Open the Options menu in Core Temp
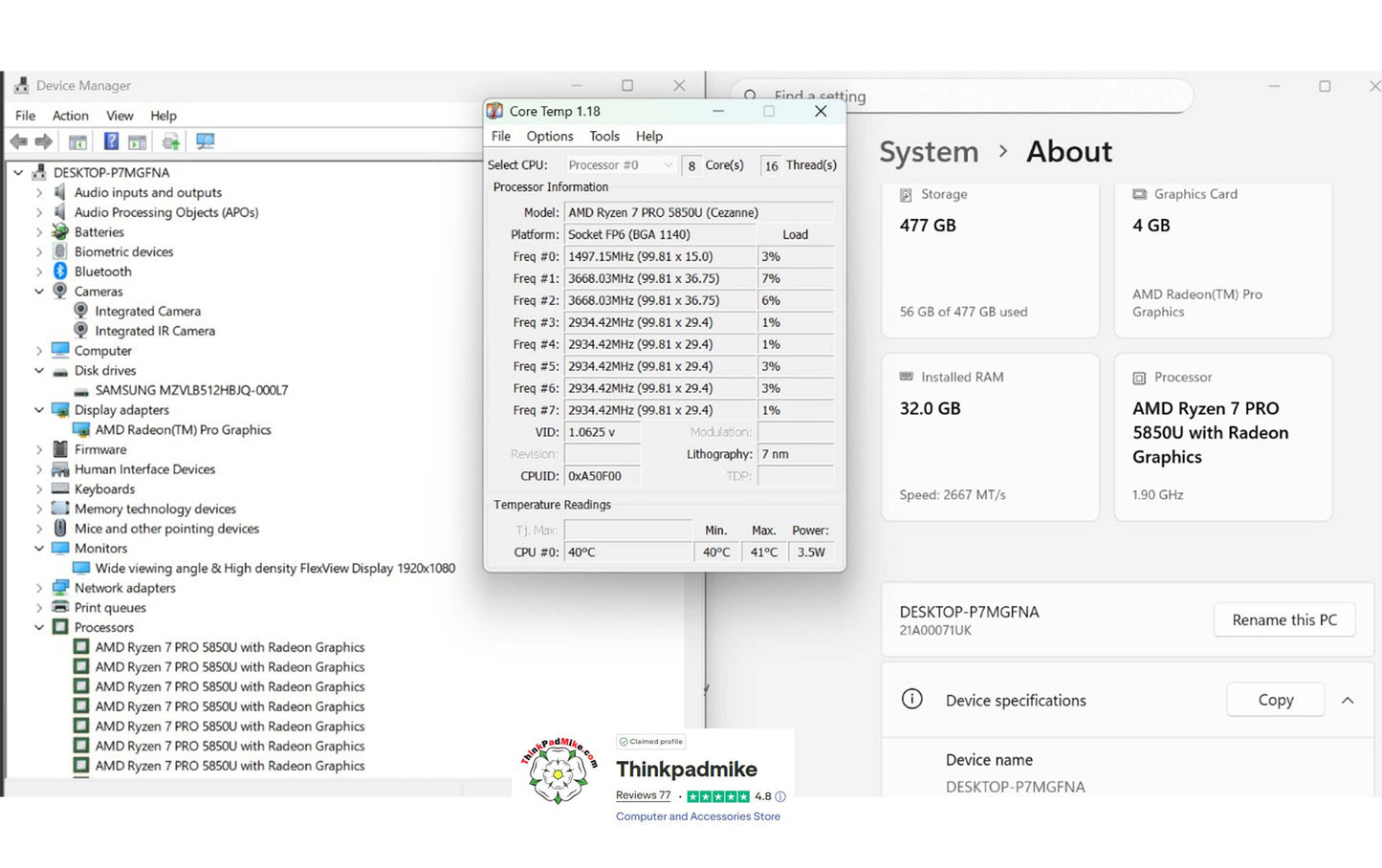 point(549,137)
